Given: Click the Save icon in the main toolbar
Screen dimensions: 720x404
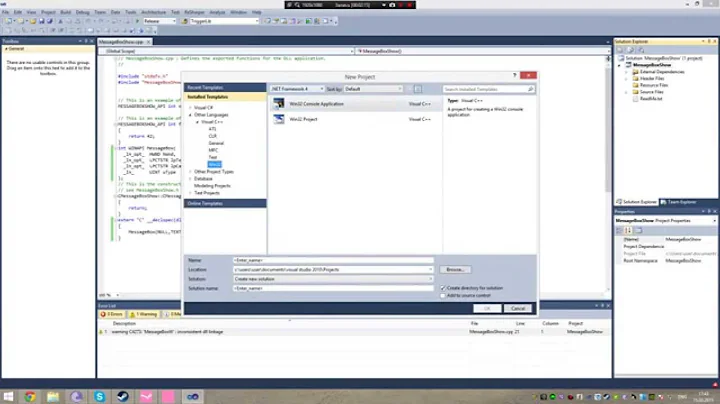Looking at the screenshot, I should point(41,21).
